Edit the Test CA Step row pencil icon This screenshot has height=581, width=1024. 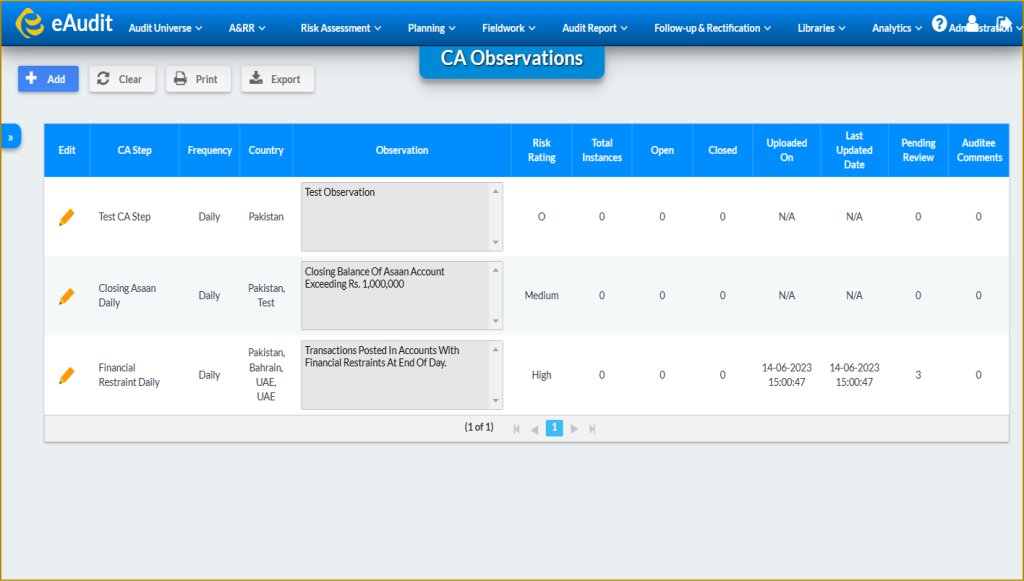tap(67, 217)
